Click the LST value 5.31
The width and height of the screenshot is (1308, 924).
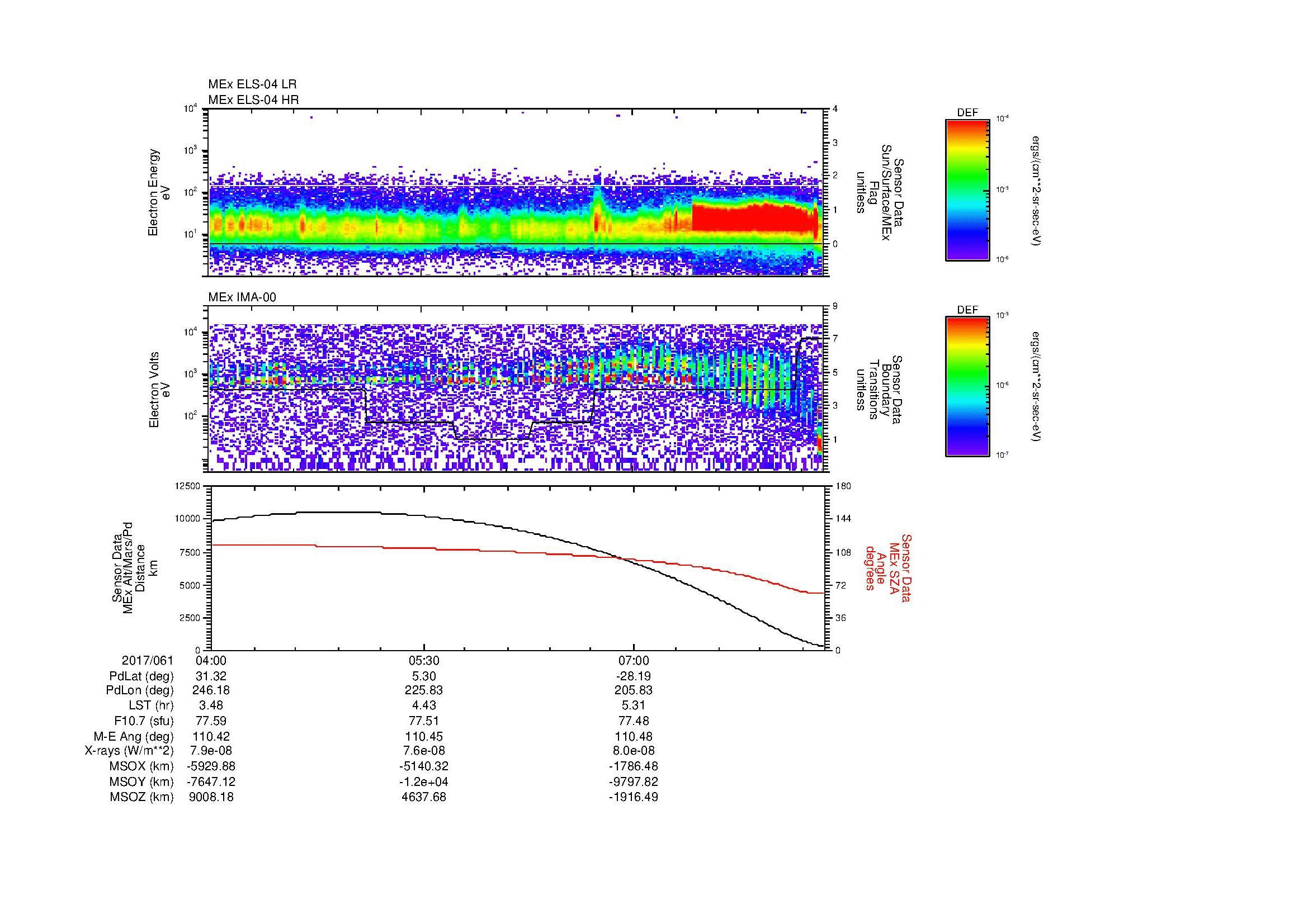point(634,706)
